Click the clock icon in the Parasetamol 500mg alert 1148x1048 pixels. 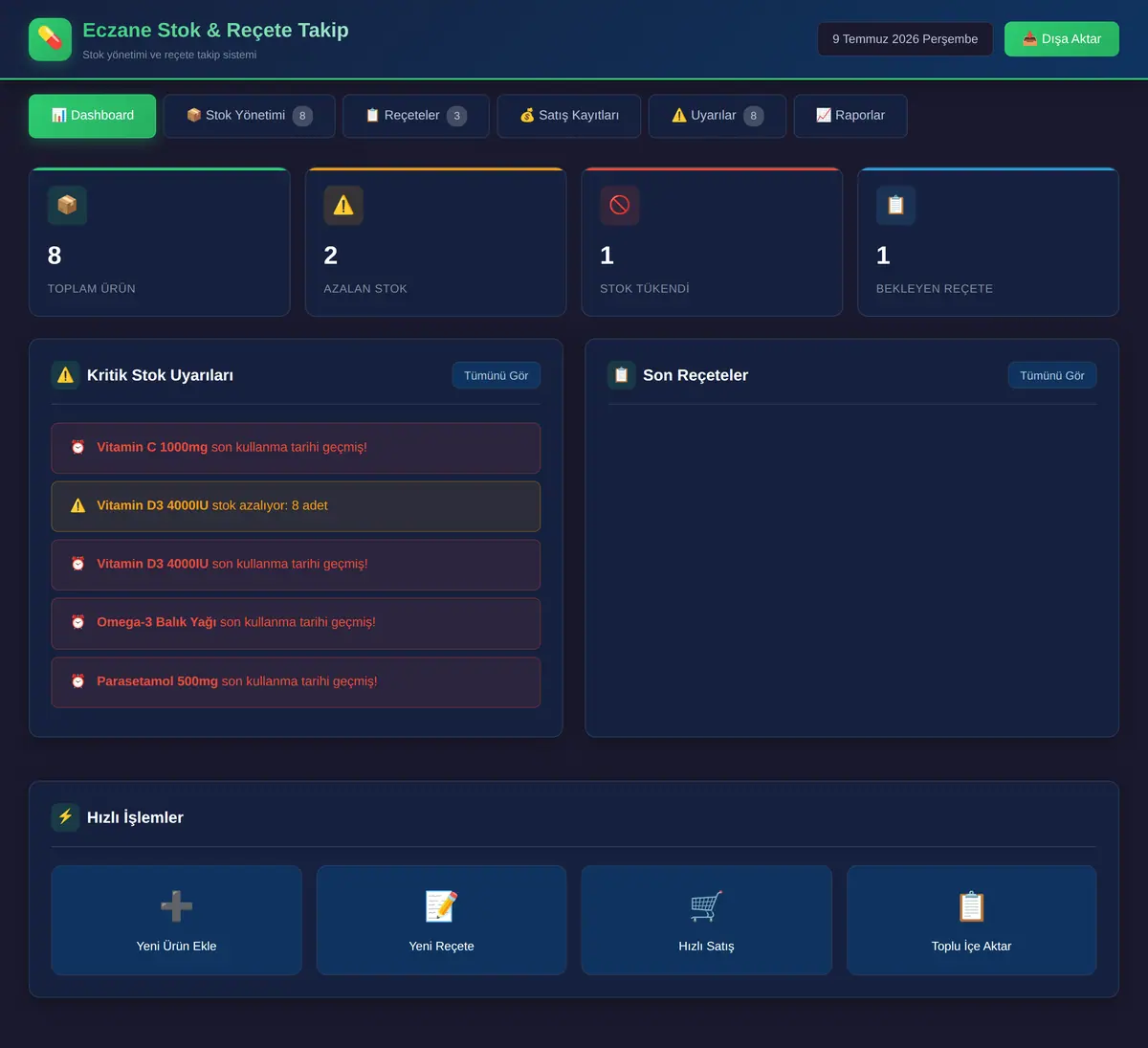(78, 681)
